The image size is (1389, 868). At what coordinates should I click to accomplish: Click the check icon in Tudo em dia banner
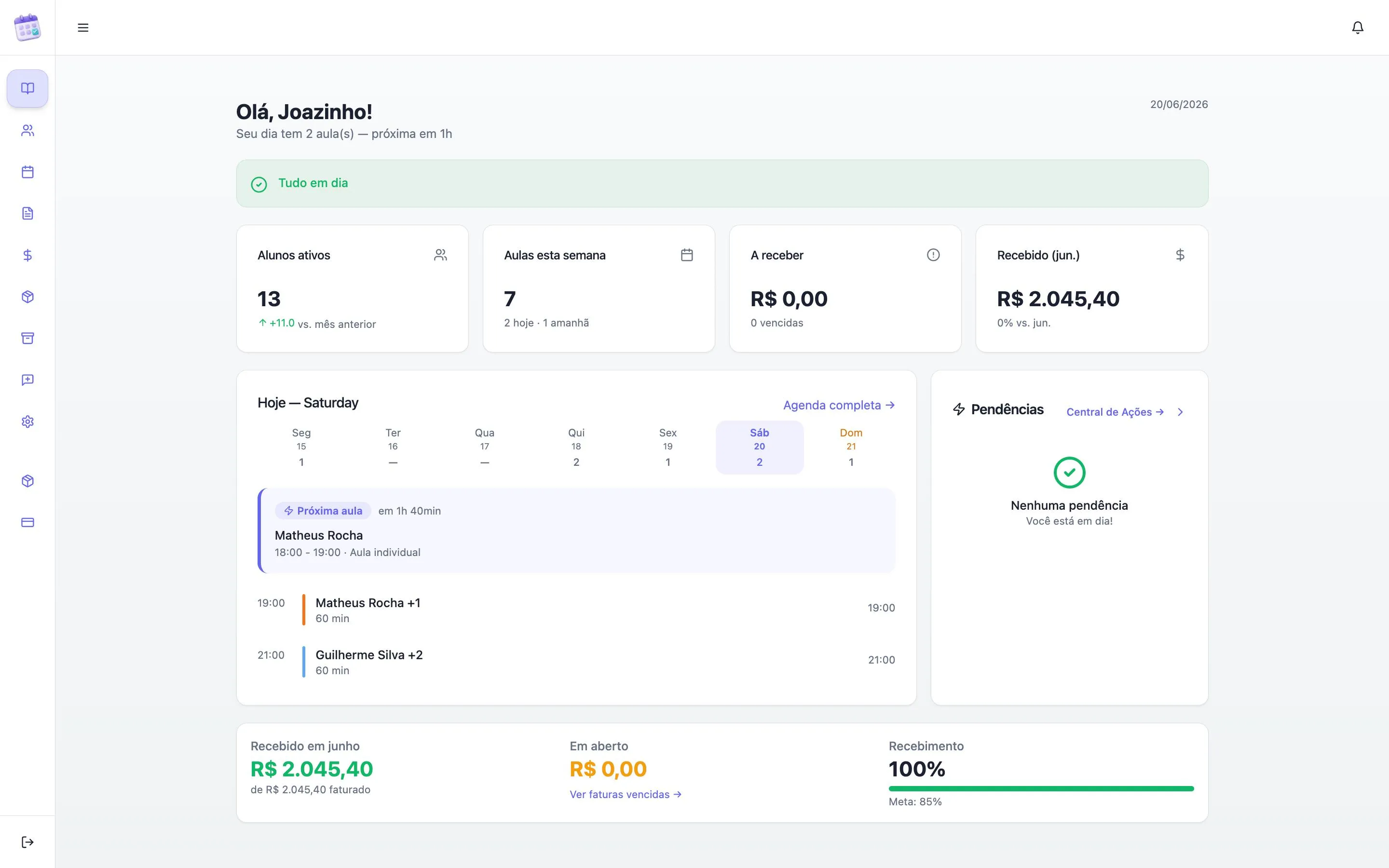pyautogui.click(x=259, y=184)
